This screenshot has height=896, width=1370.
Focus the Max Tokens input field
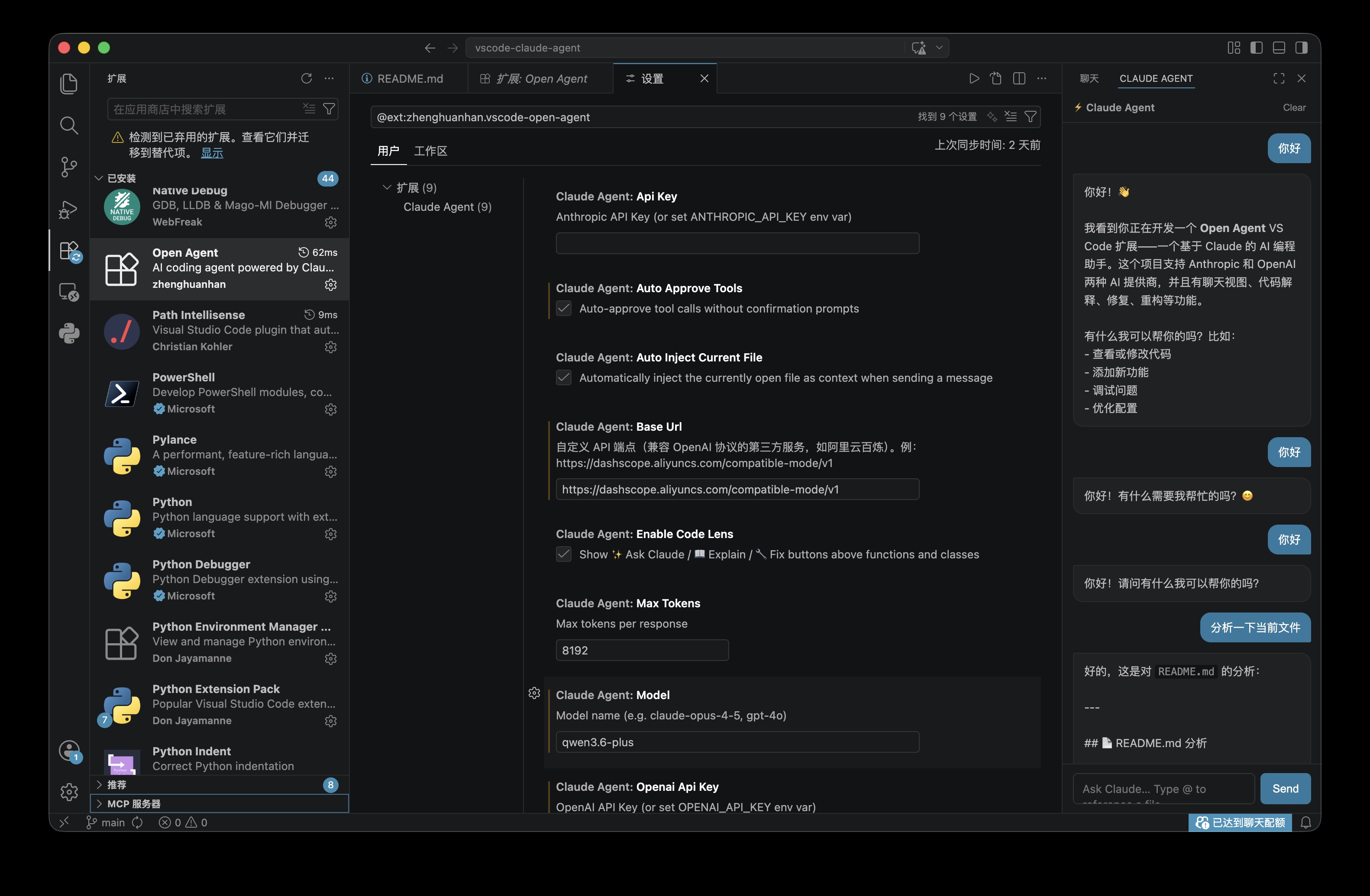642,650
